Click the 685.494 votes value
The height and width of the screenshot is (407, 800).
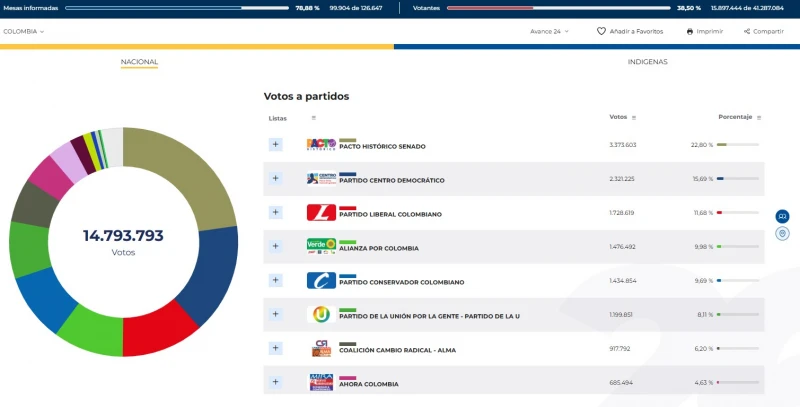coord(620,383)
